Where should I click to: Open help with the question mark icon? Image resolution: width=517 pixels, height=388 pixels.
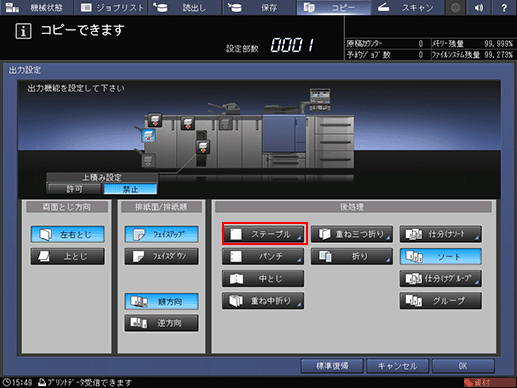(504, 7)
